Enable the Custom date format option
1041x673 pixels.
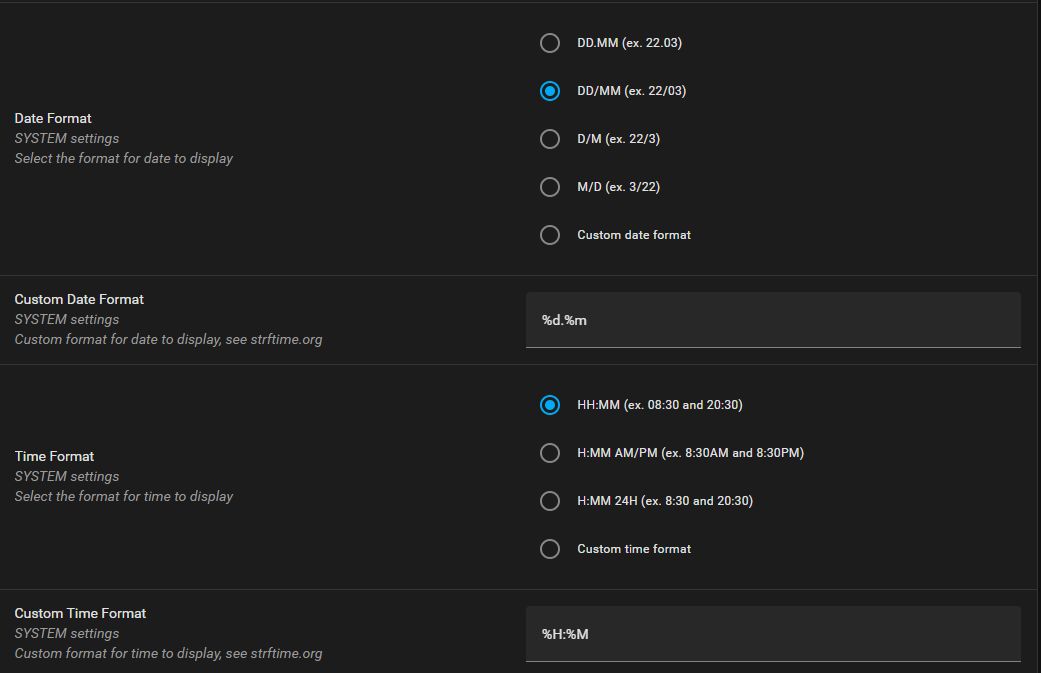(549, 235)
